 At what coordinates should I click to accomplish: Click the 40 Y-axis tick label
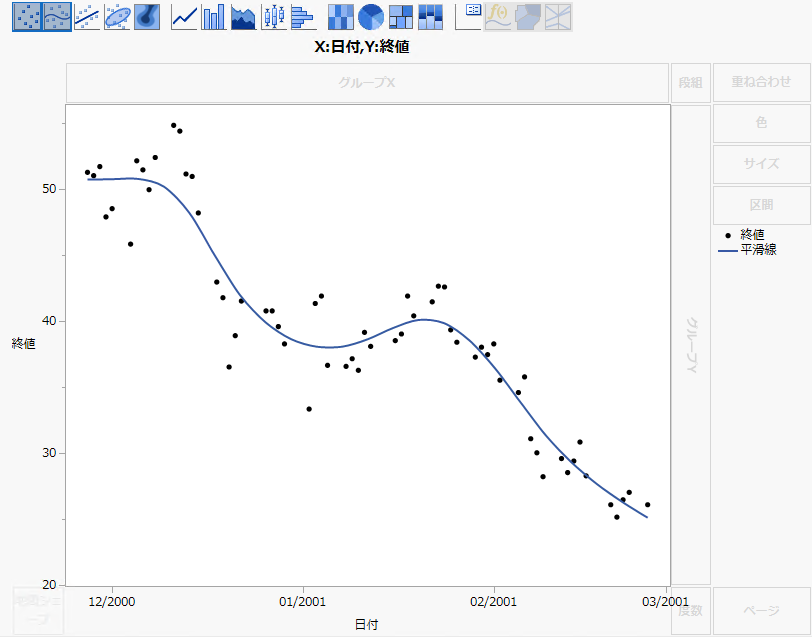(49, 321)
